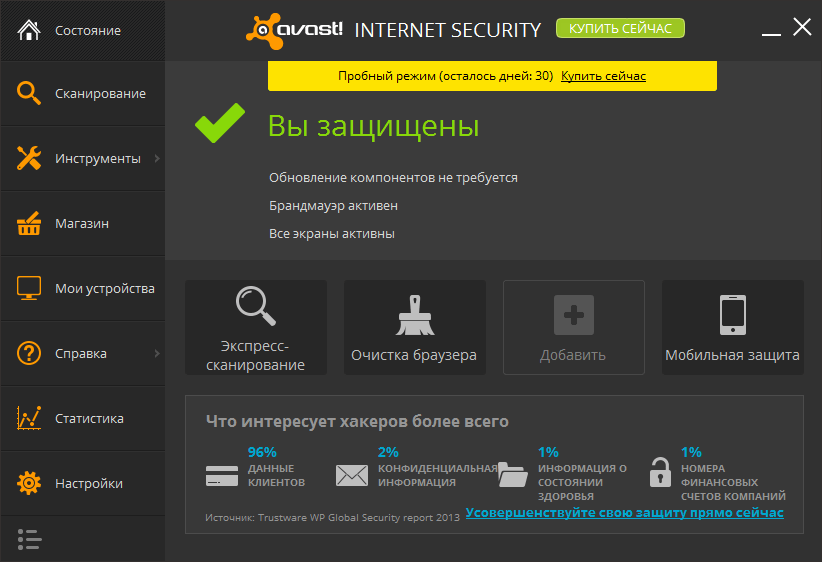Image resolution: width=822 pixels, height=562 pixels.
Task: Click the chart icon beside Статистика
Action: [29, 418]
